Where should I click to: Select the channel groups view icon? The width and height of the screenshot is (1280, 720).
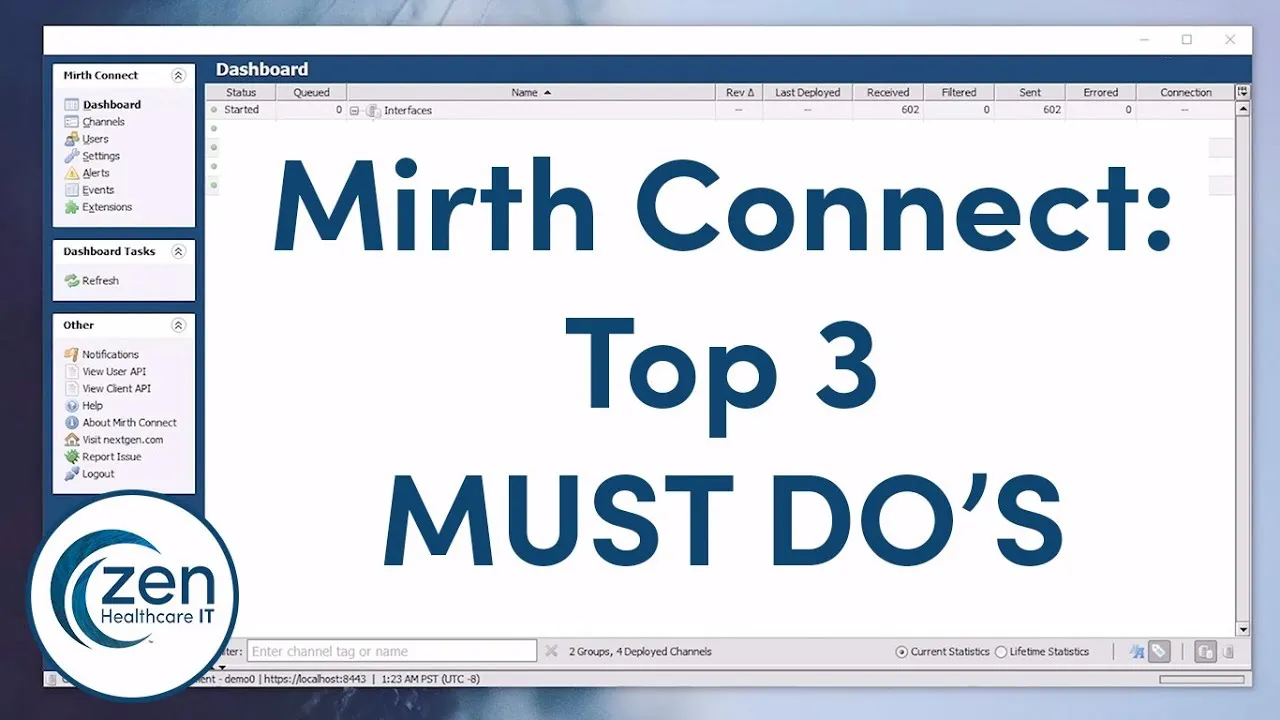(x=1206, y=652)
